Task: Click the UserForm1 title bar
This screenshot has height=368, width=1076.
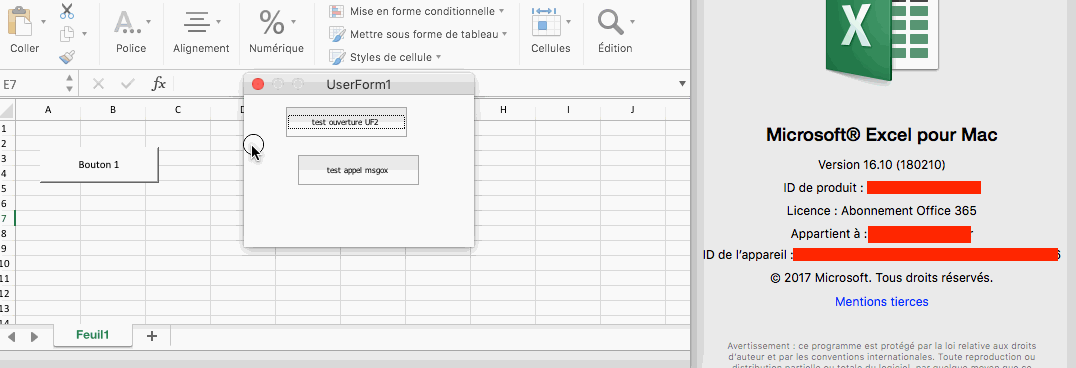Action: 359,84
